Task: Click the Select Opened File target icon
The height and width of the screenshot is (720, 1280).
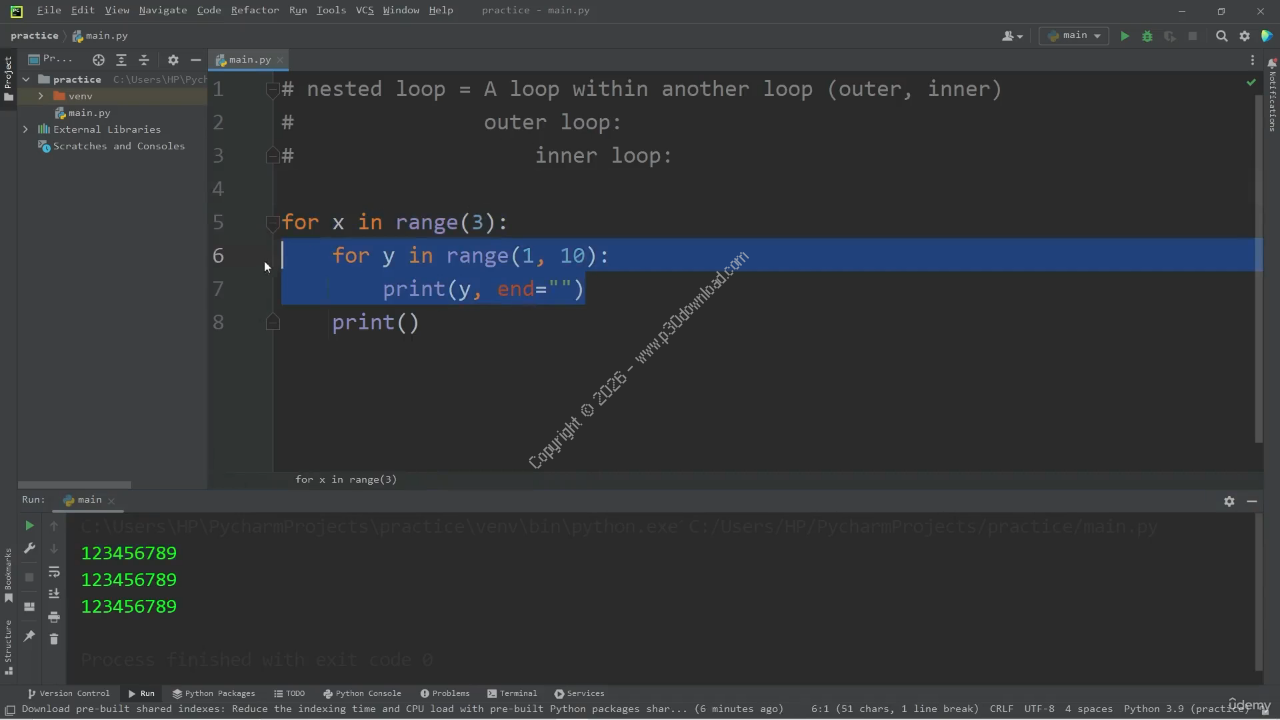Action: click(x=98, y=60)
